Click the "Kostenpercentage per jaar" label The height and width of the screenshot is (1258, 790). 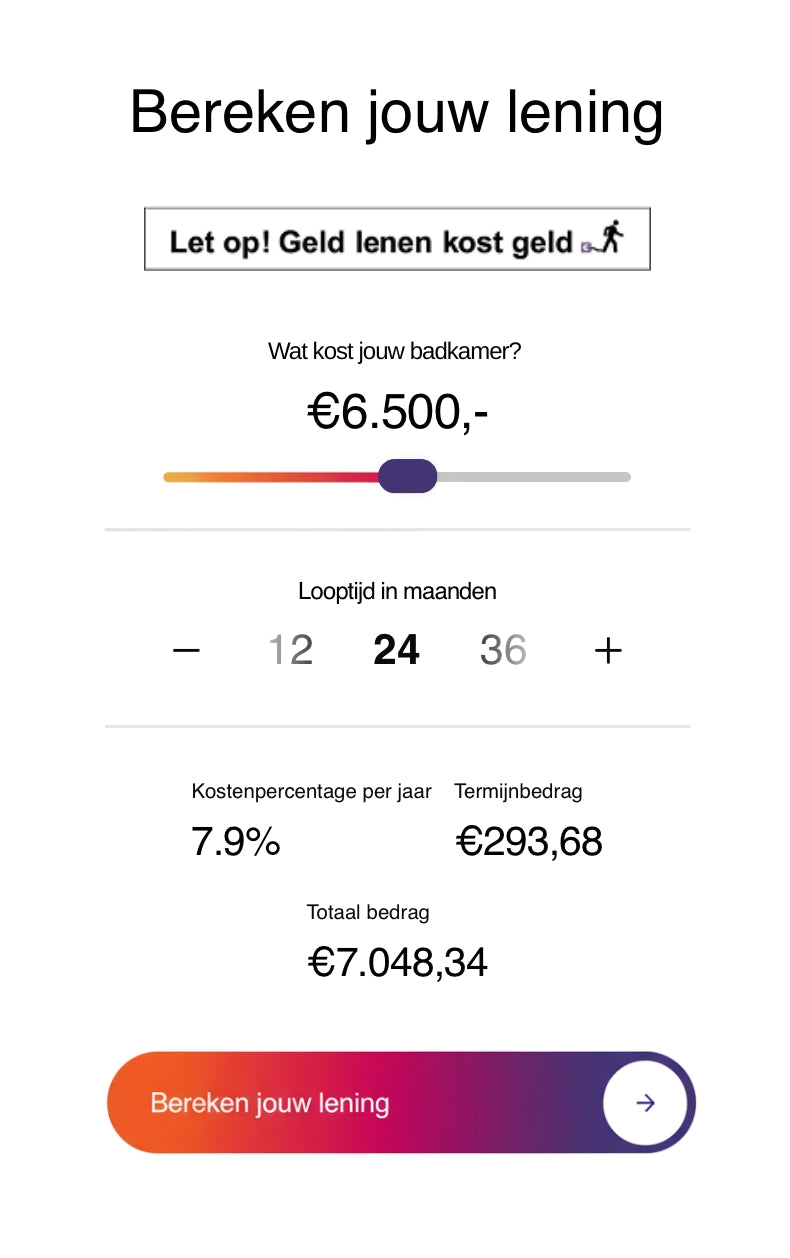click(x=311, y=792)
